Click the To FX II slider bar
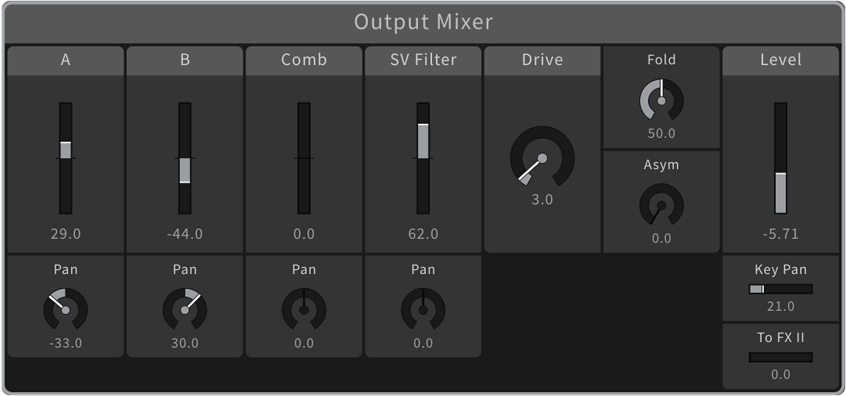Viewport: 846px width, 396px height. click(780, 357)
